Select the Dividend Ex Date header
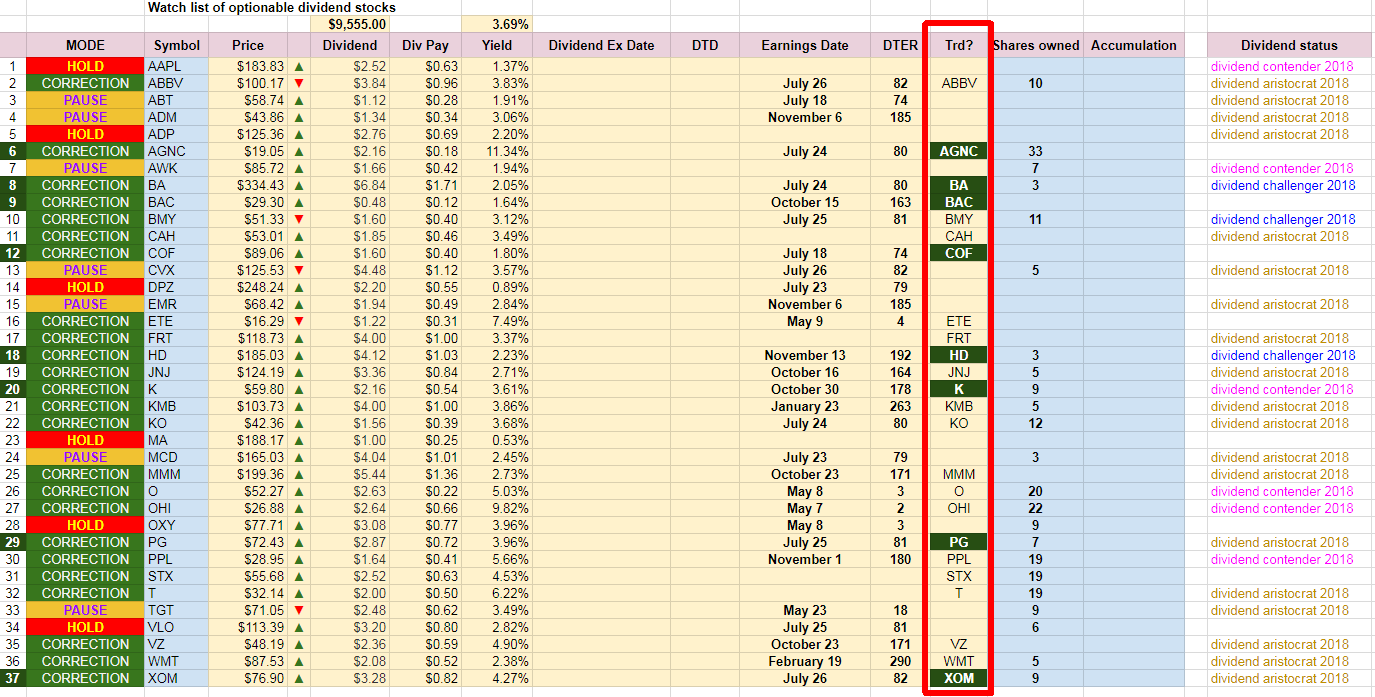The width and height of the screenshot is (1375, 697). point(601,45)
